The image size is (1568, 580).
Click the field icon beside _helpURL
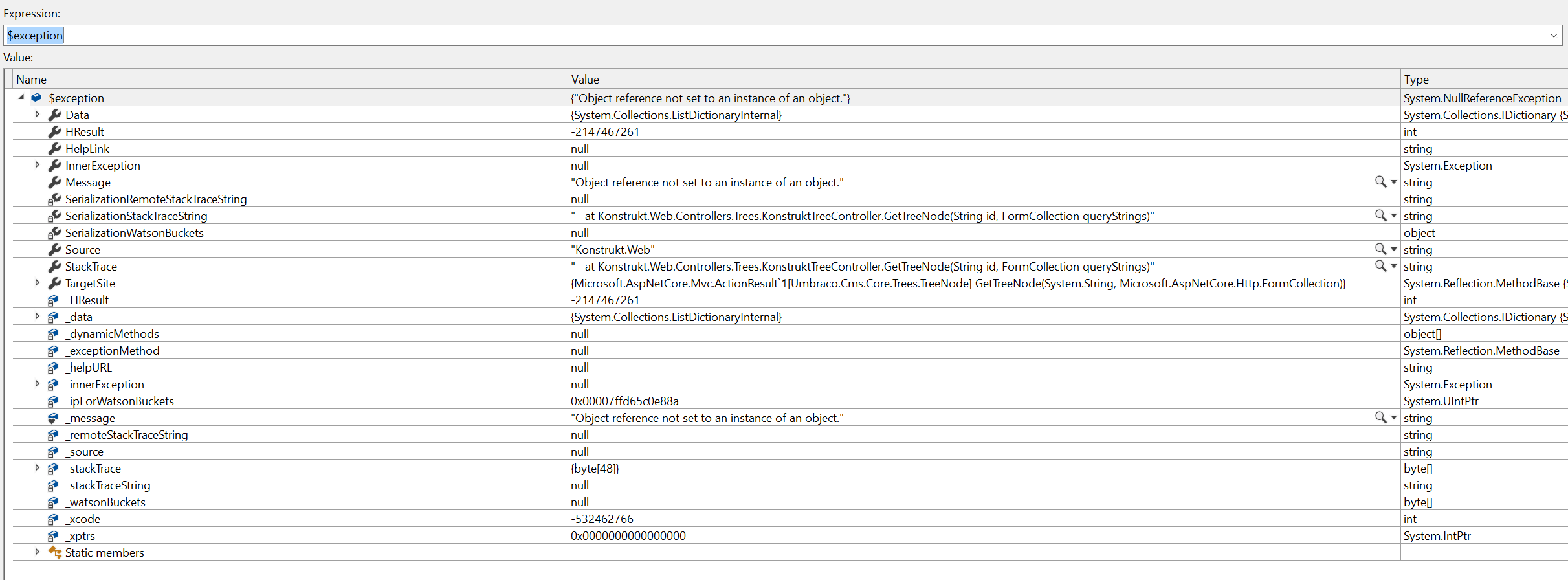coord(54,368)
